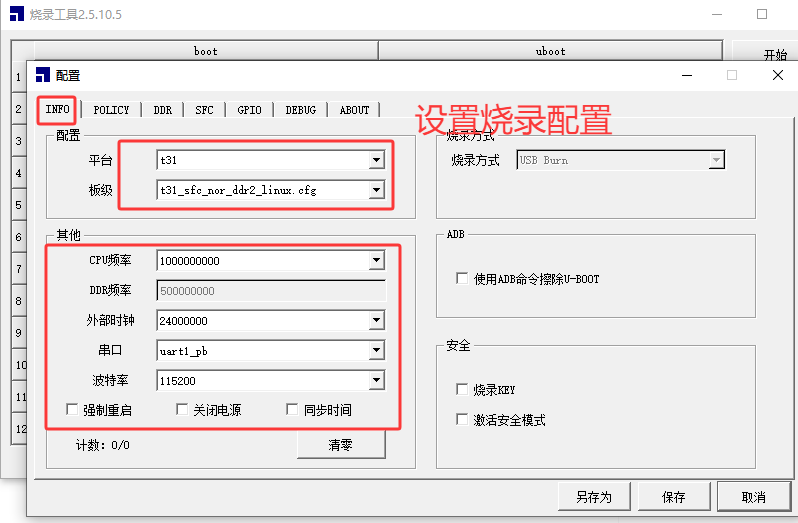Image resolution: width=798 pixels, height=523 pixels.
Task: Switch to the SFC tab
Action: point(204,110)
